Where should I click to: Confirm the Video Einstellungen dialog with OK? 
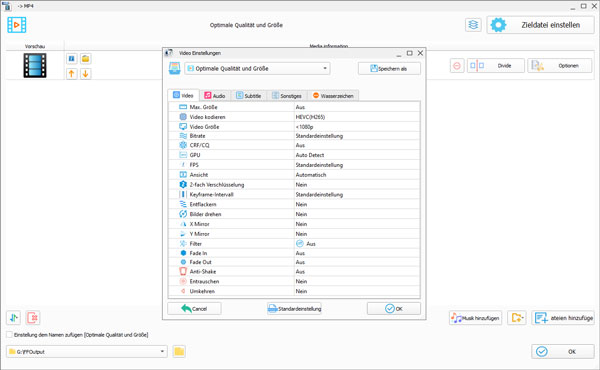[394, 308]
